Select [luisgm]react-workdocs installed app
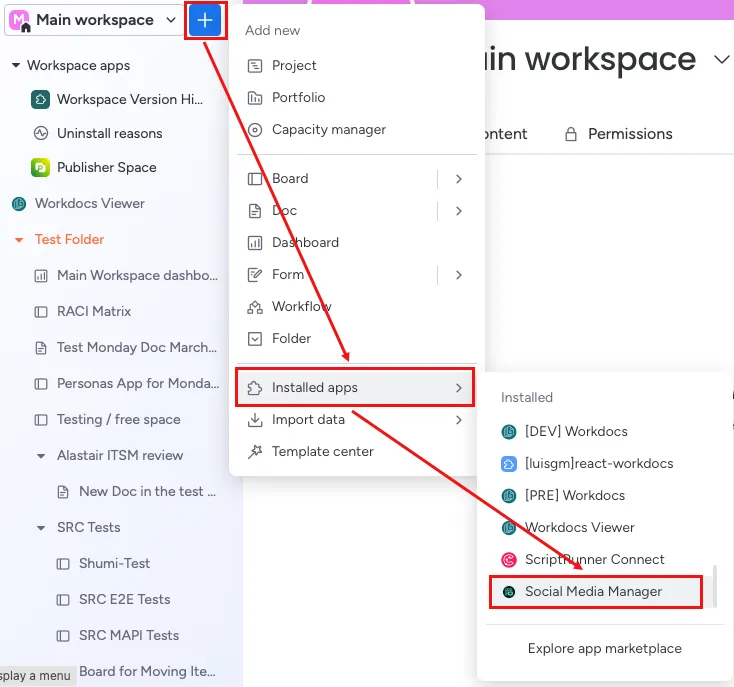The image size is (734, 687). point(601,464)
